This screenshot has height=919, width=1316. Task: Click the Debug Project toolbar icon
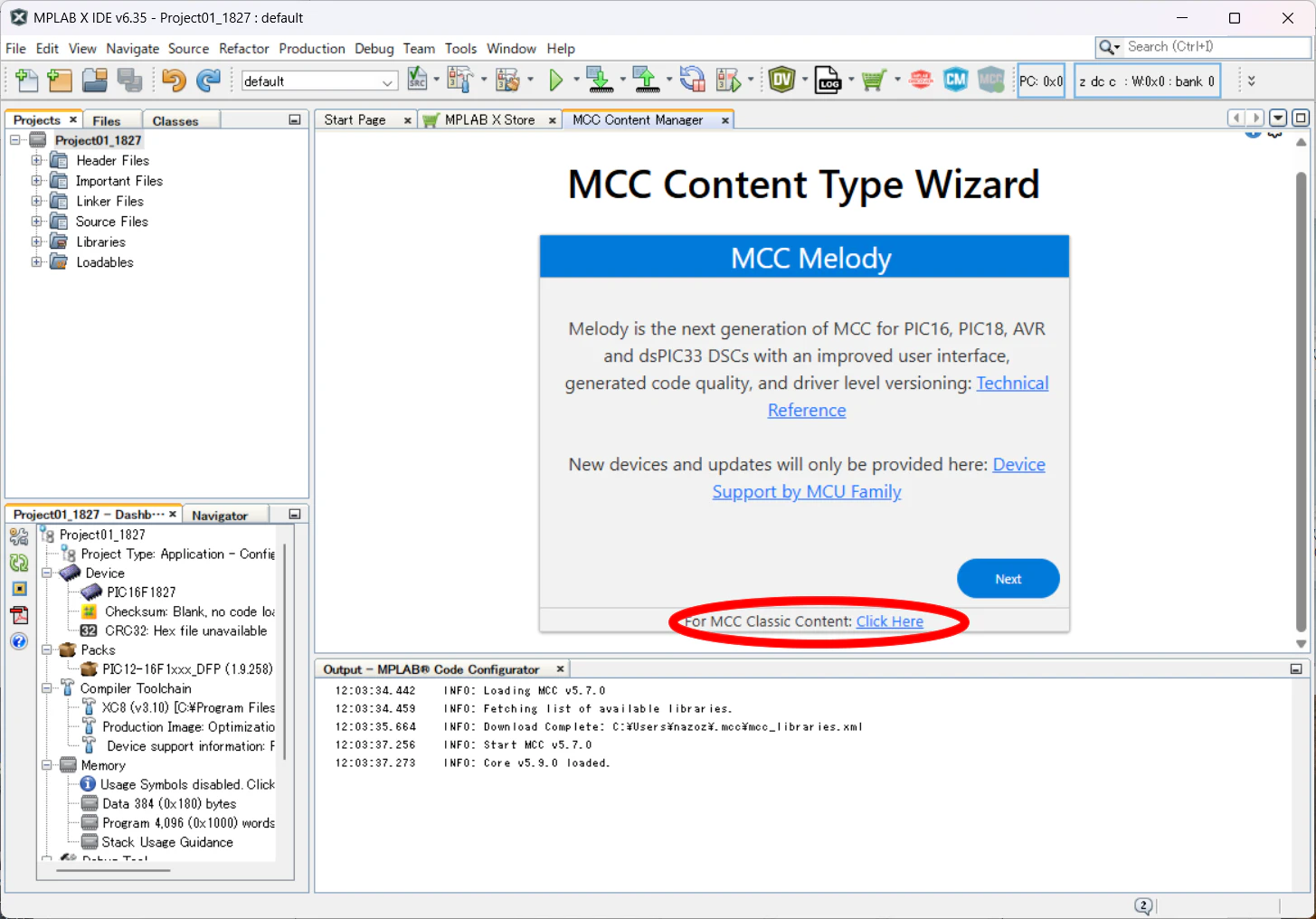click(x=728, y=81)
